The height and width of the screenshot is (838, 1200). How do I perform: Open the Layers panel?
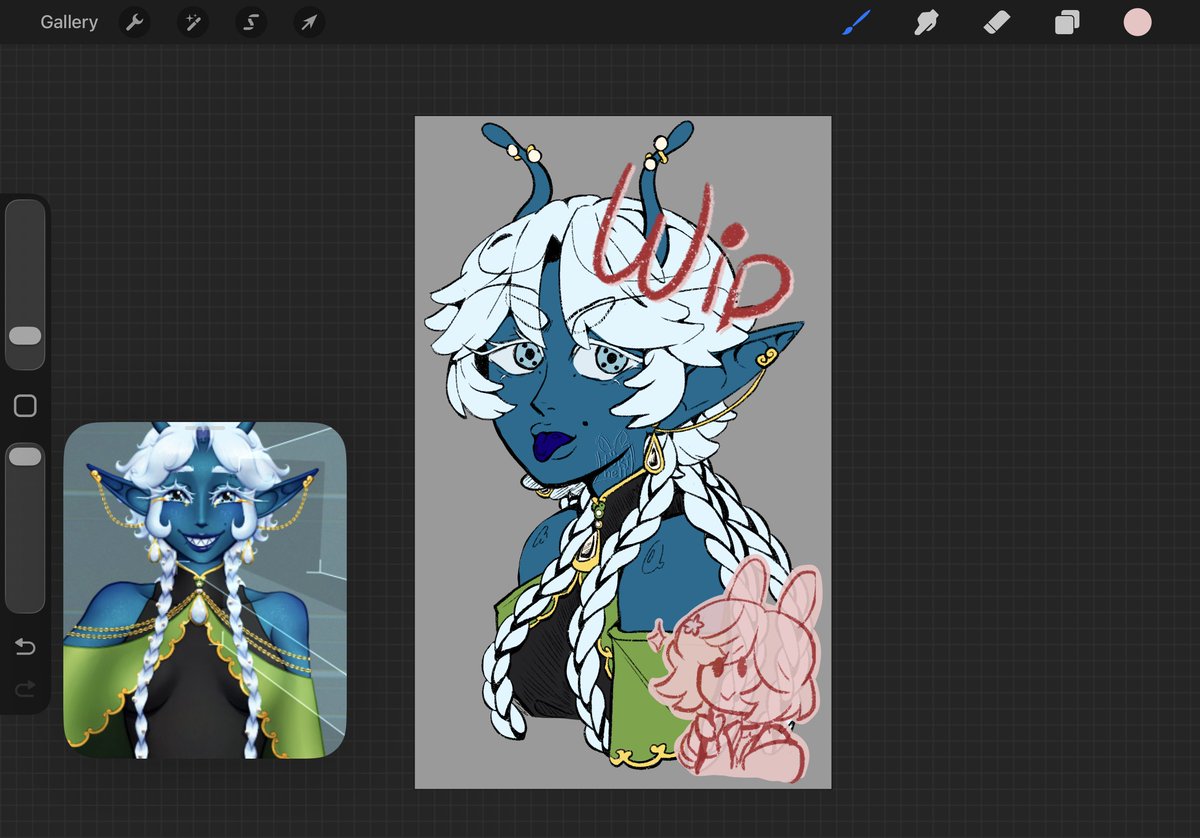click(x=1067, y=22)
